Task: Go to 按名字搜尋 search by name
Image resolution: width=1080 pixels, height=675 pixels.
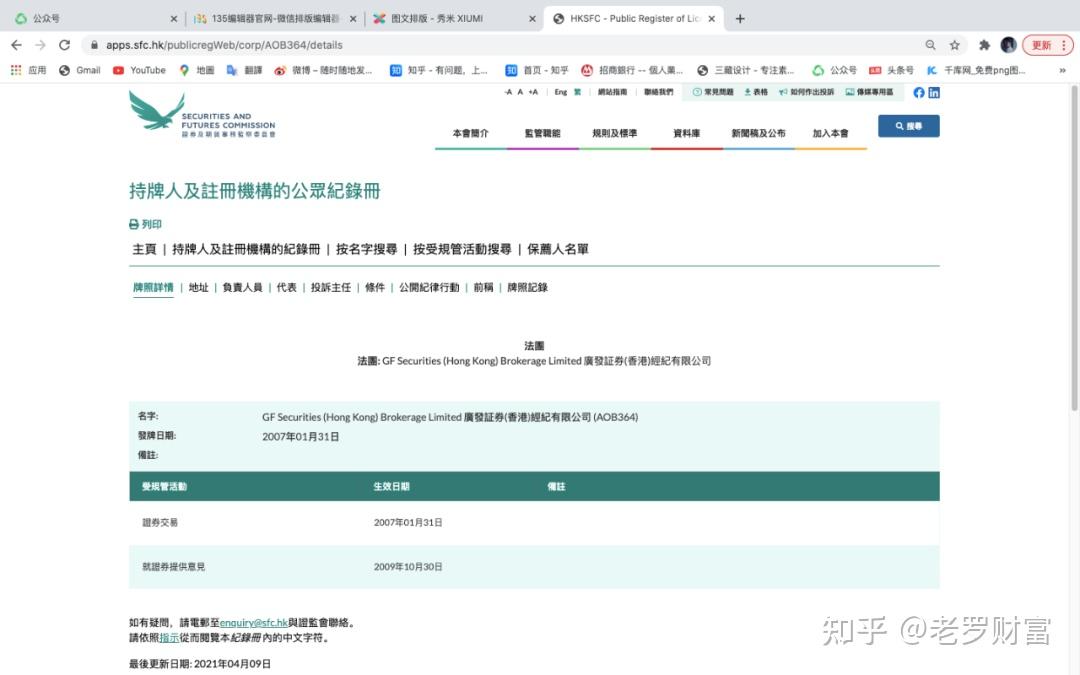Action: click(x=366, y=249)
